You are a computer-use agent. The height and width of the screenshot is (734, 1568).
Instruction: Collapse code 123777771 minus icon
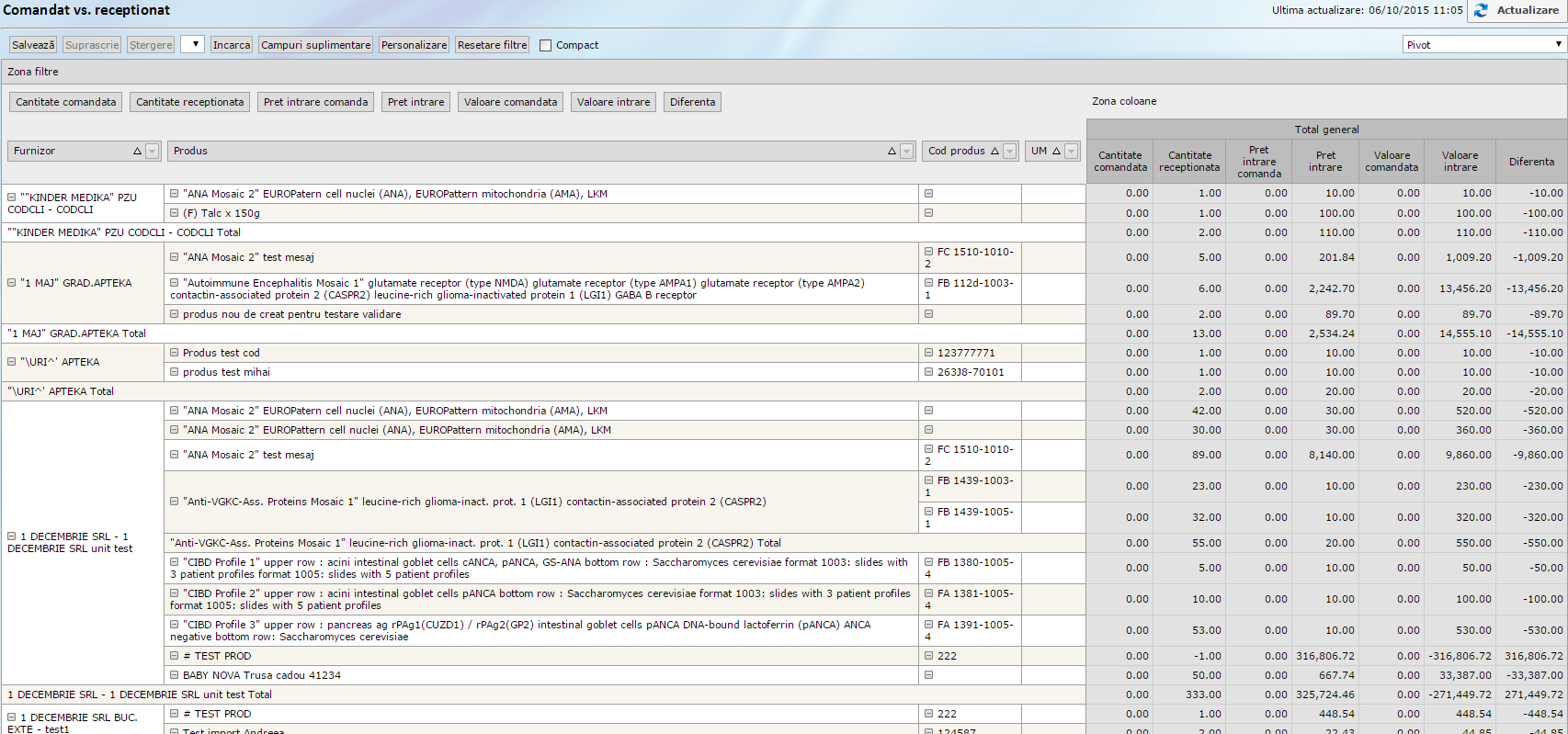pyautogui.click(x=928, y=353)
